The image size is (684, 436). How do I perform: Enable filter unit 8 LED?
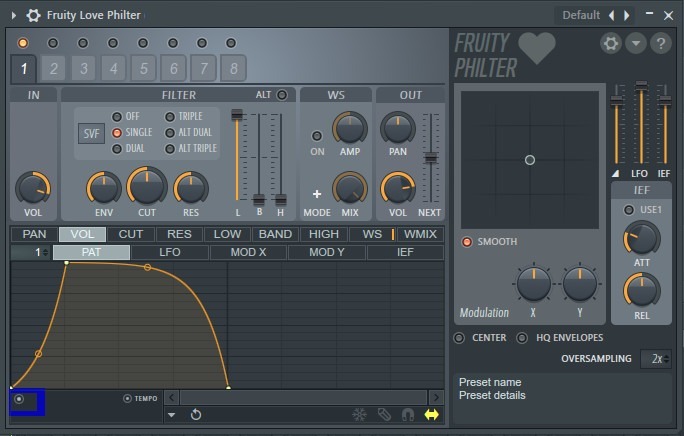click(231, 43)
